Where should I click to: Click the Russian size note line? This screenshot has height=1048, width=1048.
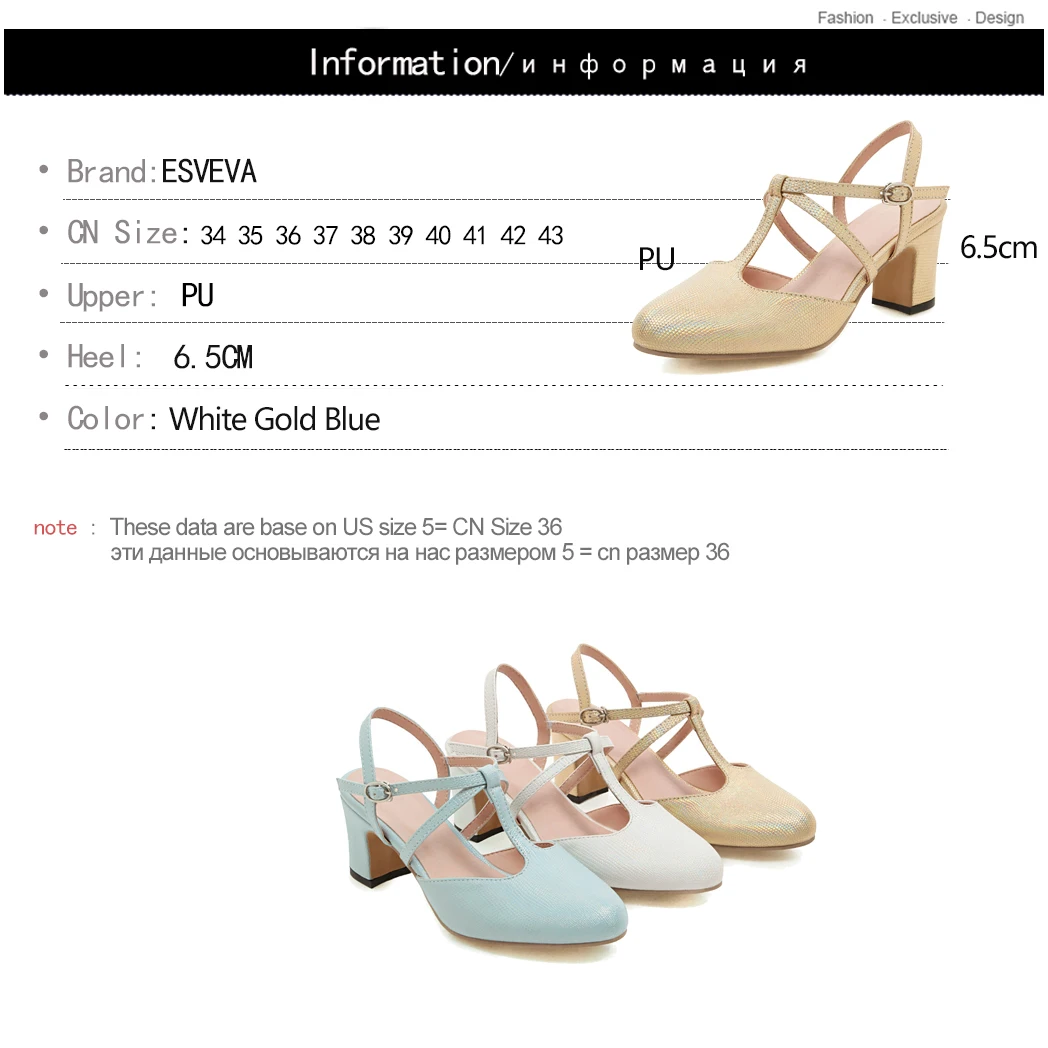(420, 553)
